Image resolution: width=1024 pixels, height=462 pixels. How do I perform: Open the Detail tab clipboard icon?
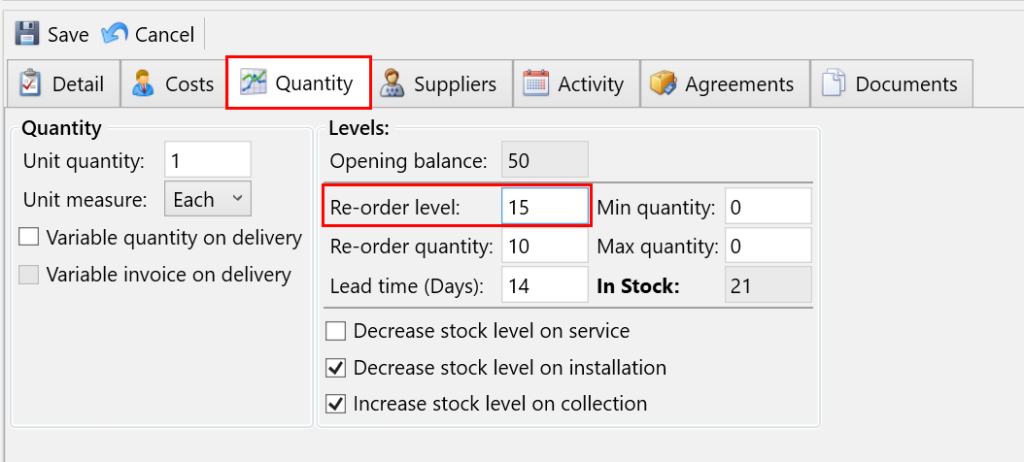(31, 84)
